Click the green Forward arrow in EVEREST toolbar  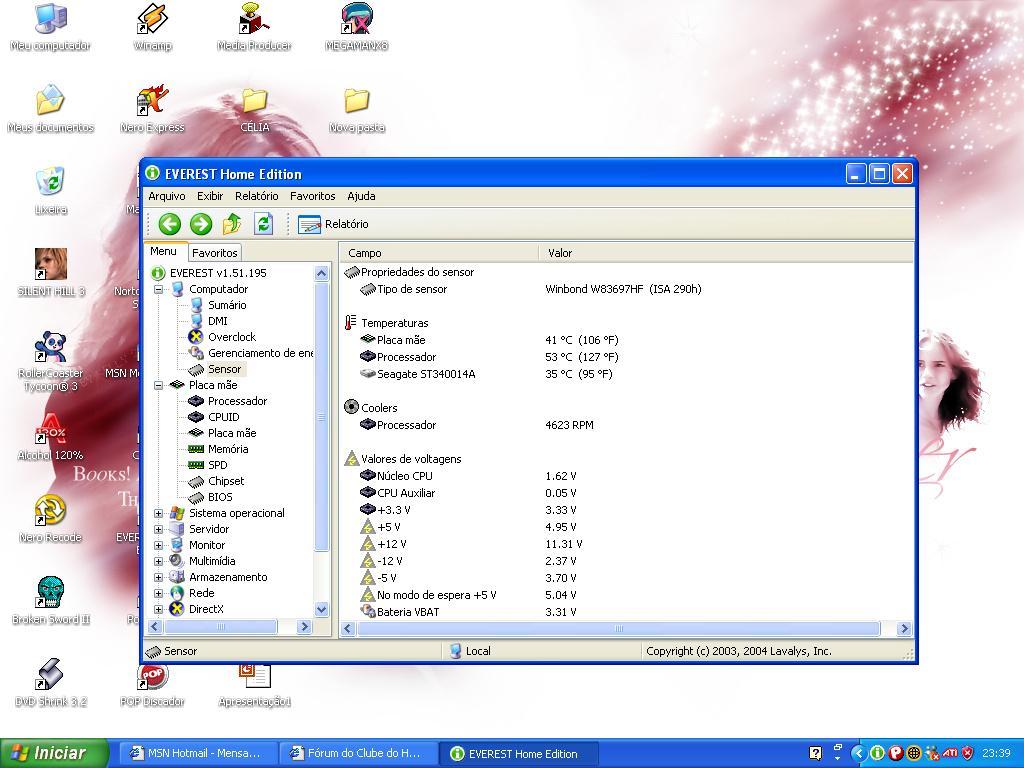[x=200, y=224]
